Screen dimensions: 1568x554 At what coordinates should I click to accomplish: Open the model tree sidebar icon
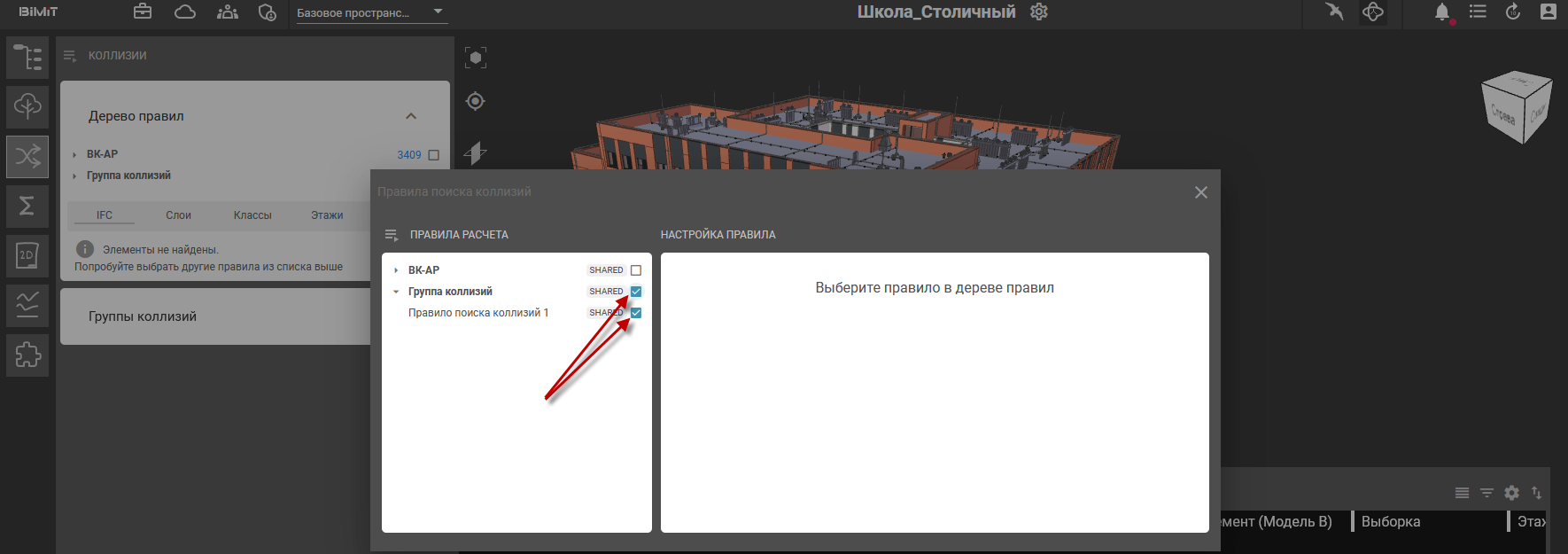(x=27, y=58)
